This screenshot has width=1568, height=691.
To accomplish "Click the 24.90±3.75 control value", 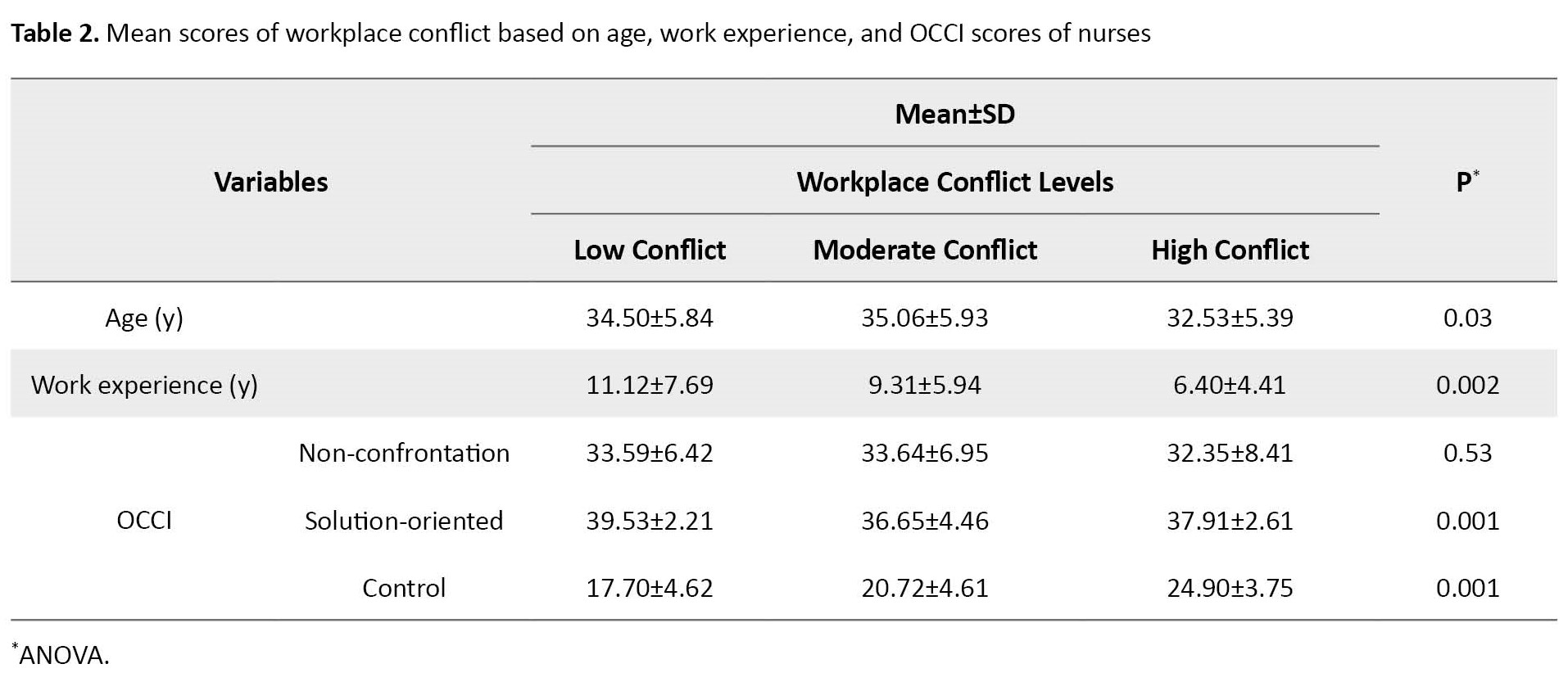I will pos(1230,588).
